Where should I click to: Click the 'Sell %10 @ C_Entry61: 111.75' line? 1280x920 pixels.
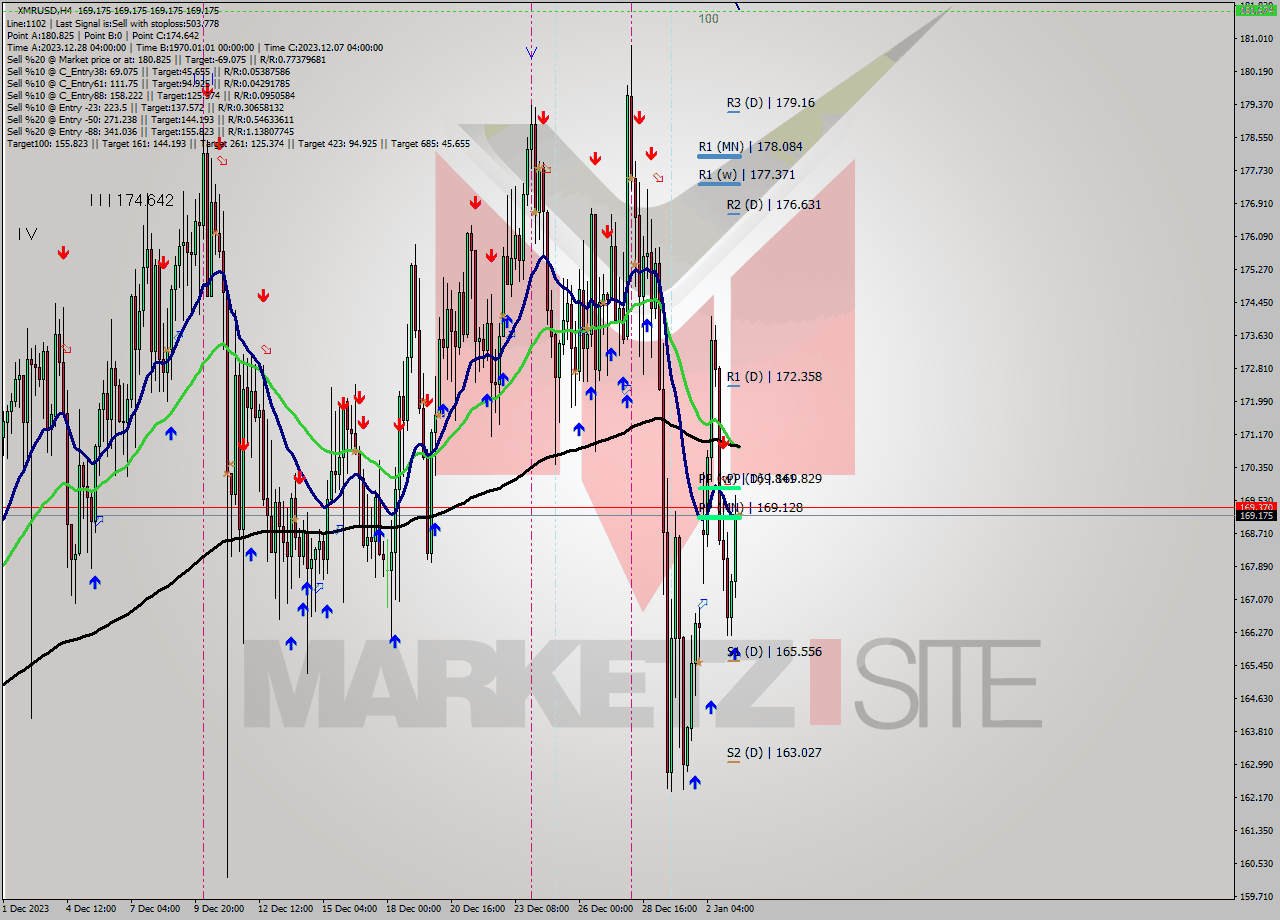(148, 83)
